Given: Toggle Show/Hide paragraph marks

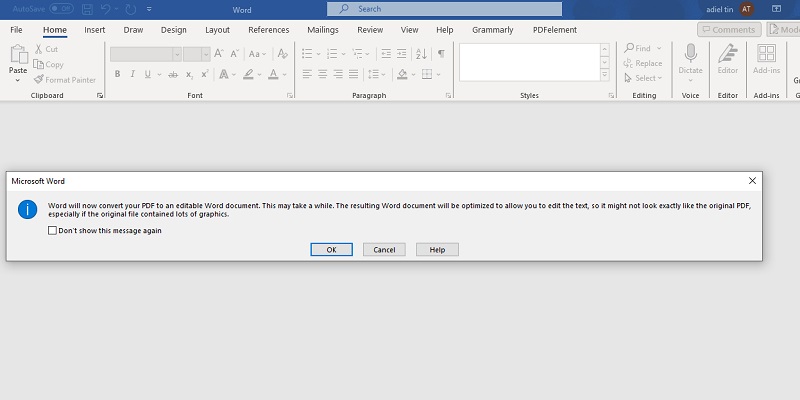Looking at the screenshot, I should click(x=441, y=54).
